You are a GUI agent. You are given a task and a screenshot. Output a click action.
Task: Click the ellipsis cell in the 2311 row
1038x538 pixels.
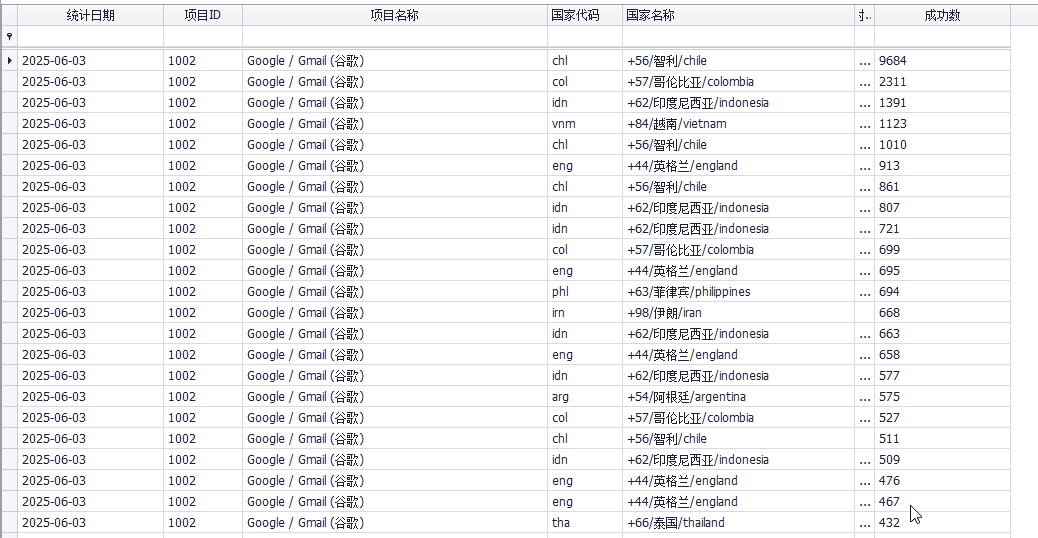[x=865, y=82]
